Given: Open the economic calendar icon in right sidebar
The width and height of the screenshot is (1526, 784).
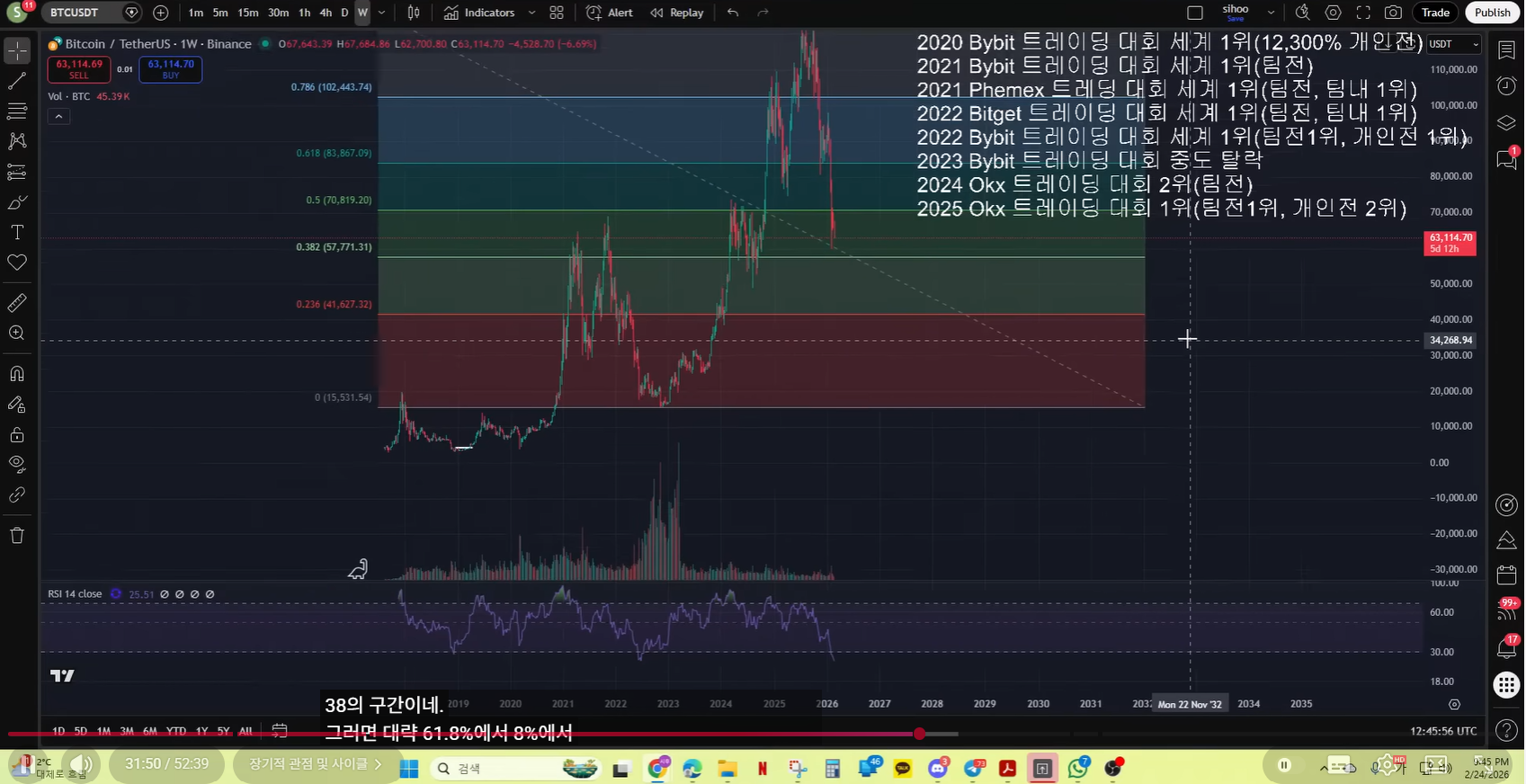Looking at the screenshot, I should (x=1507, y=575).
